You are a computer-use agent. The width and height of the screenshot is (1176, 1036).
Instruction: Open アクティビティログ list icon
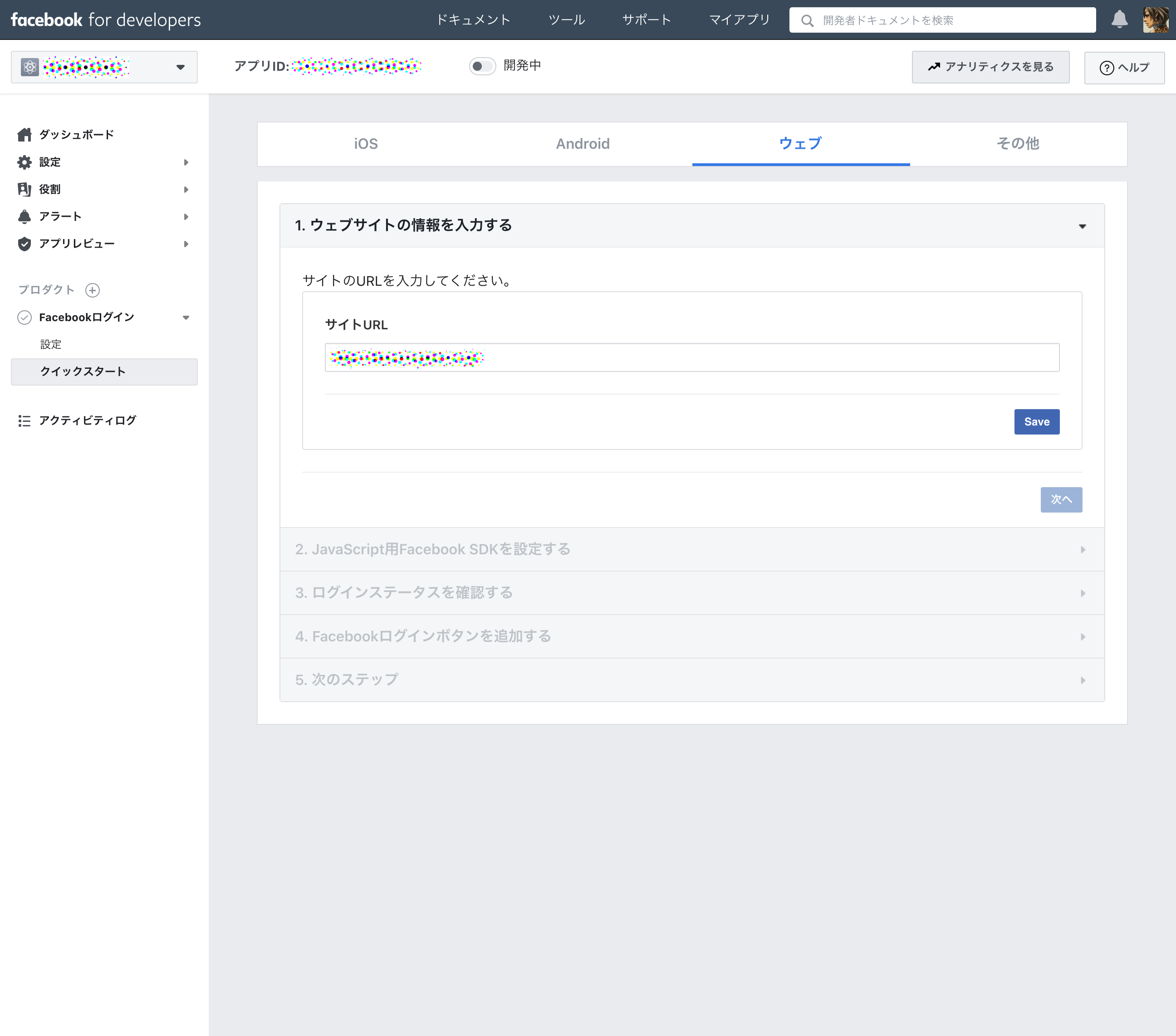tap(24, 420)
